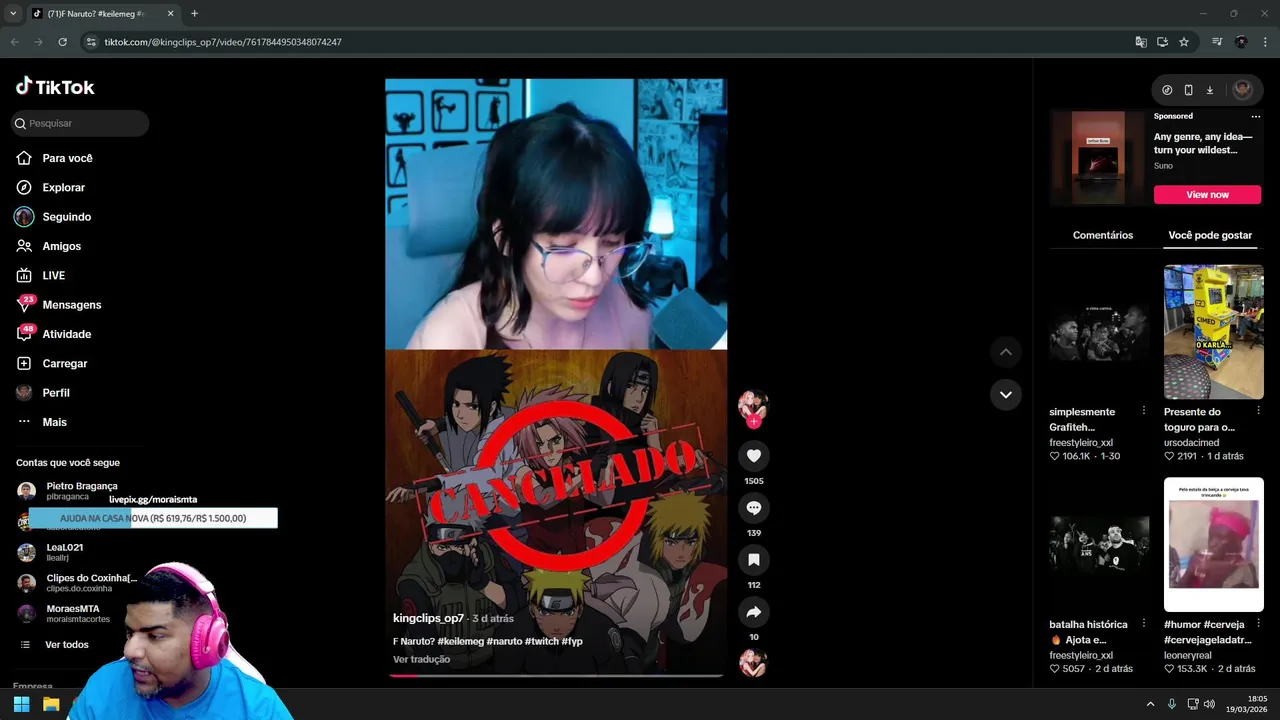Click the TikTok coins icon in top pill

pyautogui.click(x=1167, y=90)
